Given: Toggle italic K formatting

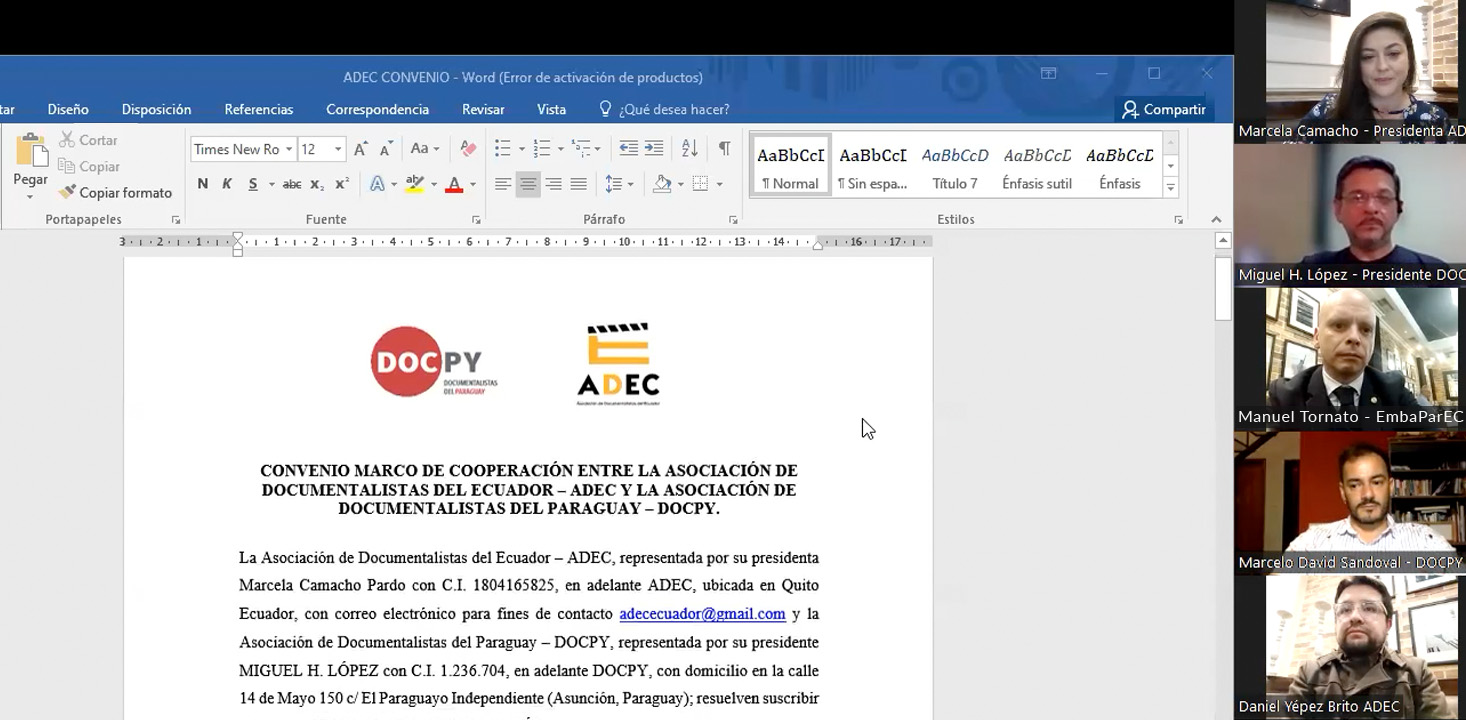Looking at the screenshot, I should click(227, 184).
